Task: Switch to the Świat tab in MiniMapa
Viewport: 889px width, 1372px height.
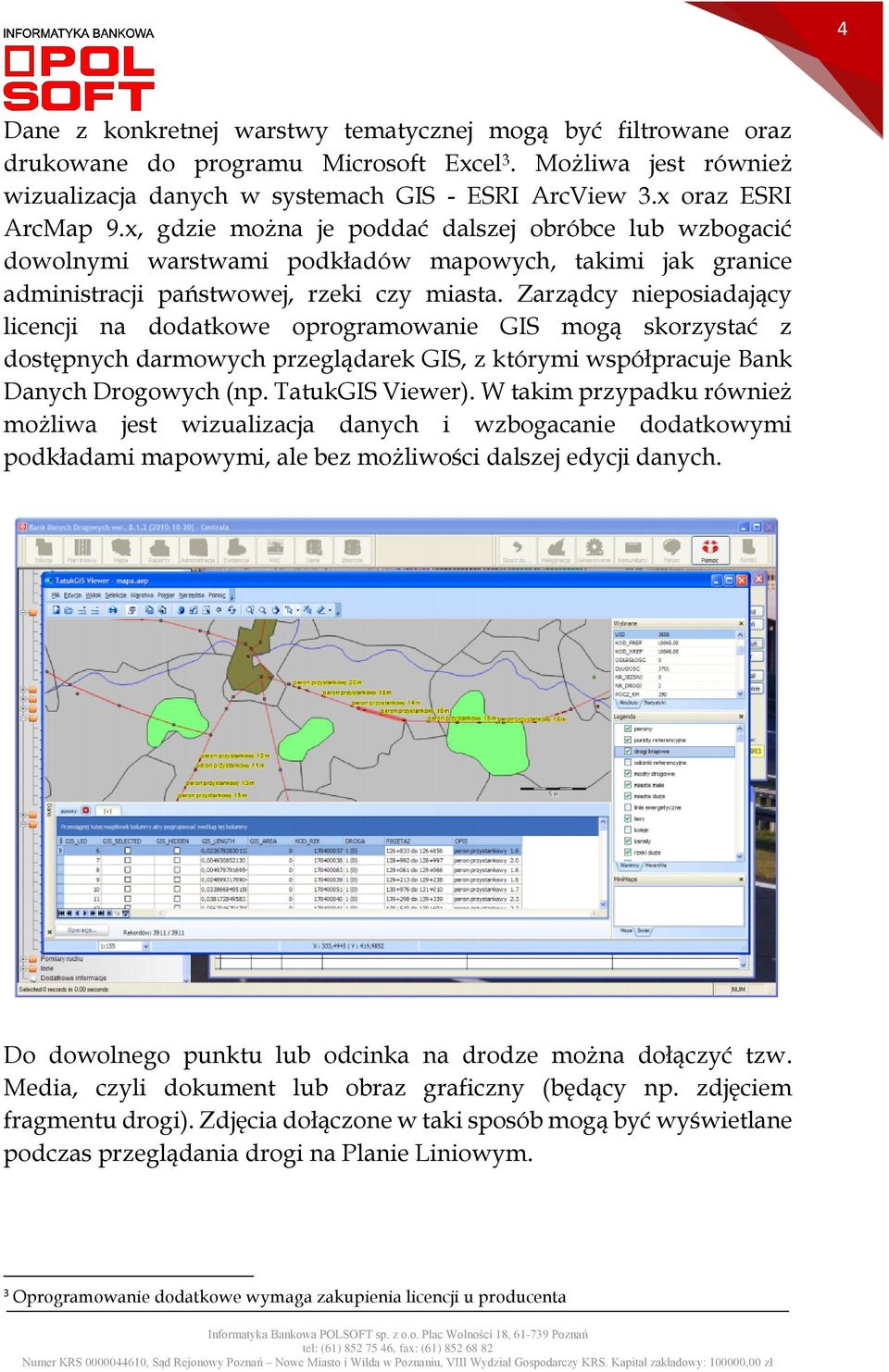Action: [x=644, y=930]
